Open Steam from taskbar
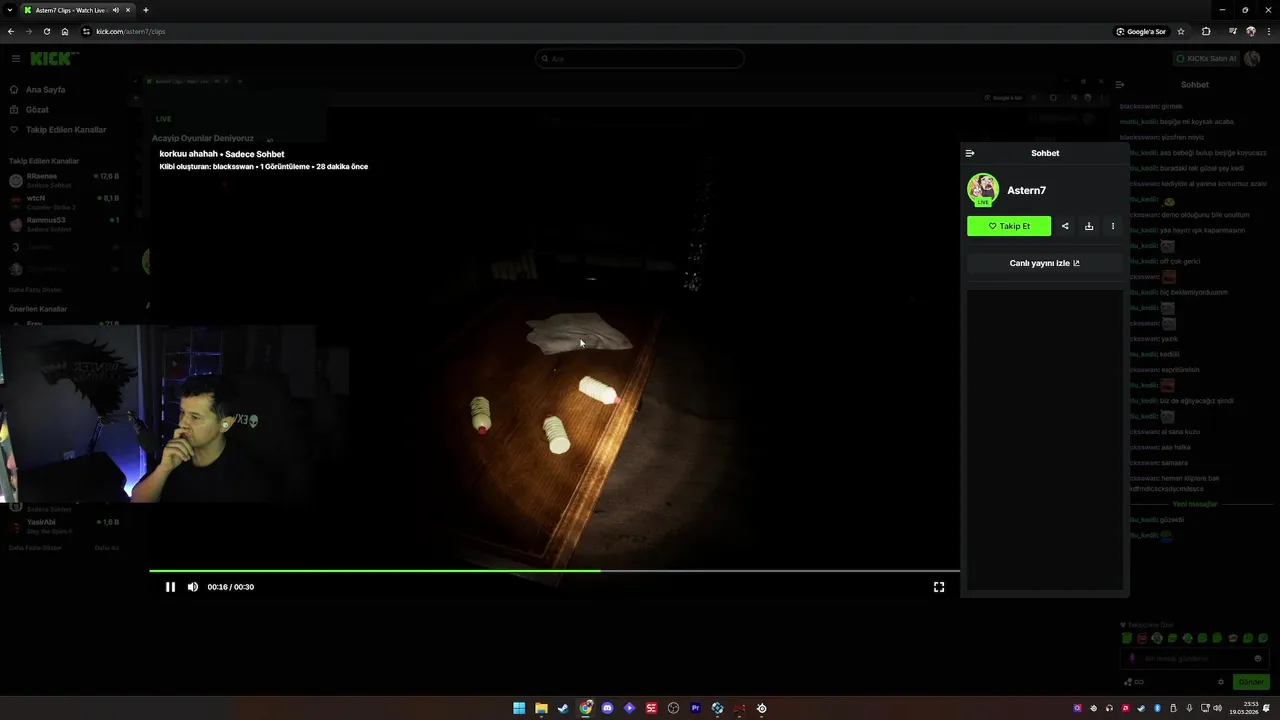1280x720 pixels. [x=563, y=708]
